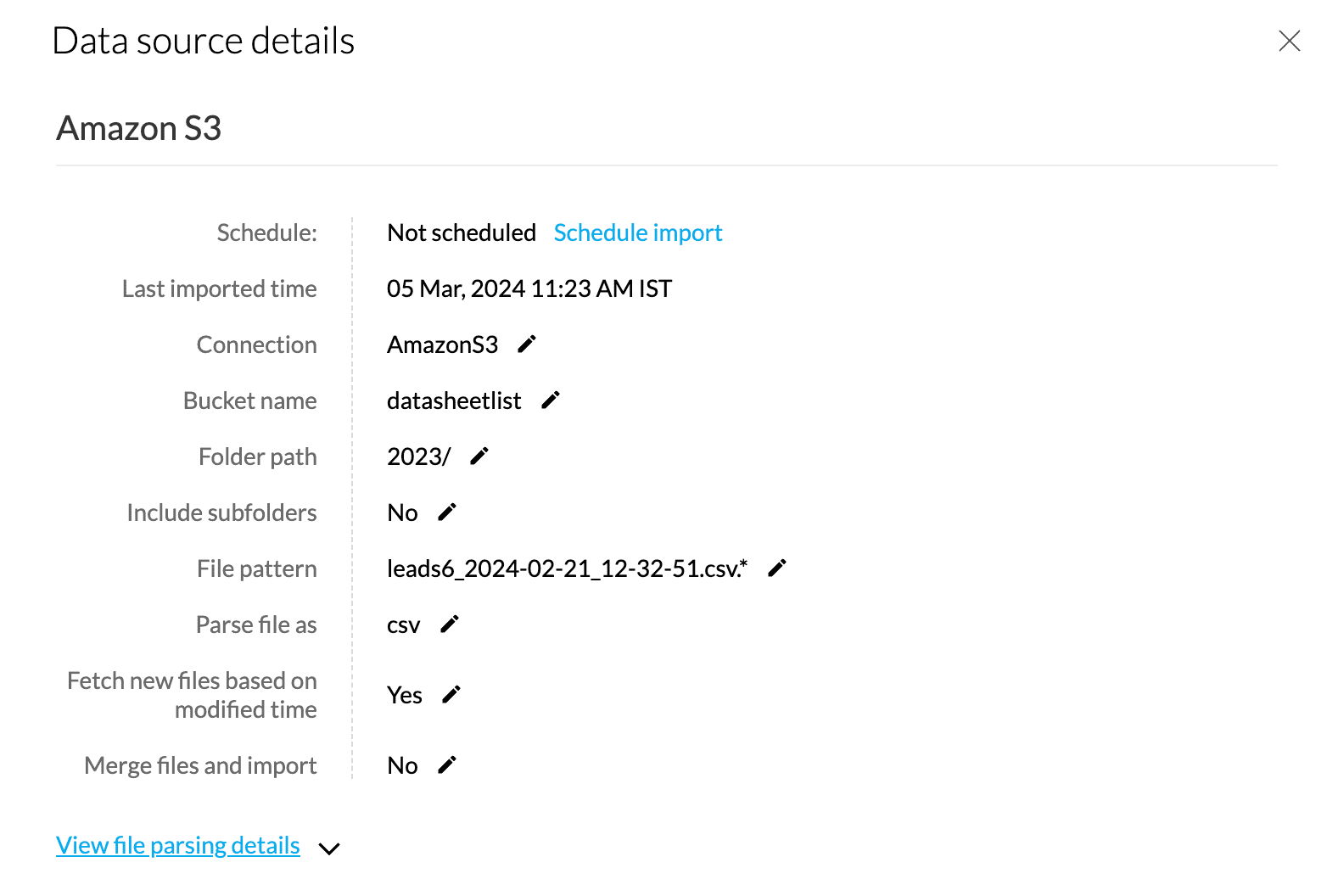Edit Fetch new files based on modified time
The height and width of the screenshot is (896, 1327).
[451, 695]
